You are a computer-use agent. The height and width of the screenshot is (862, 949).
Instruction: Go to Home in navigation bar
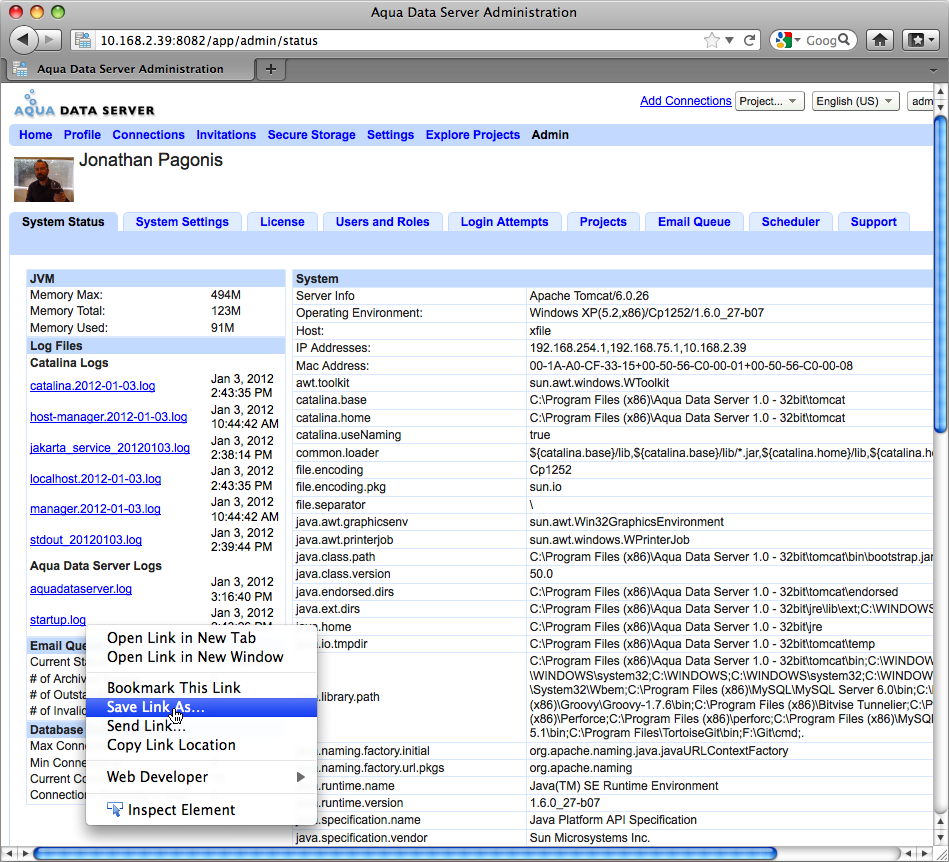coord(36,134)
